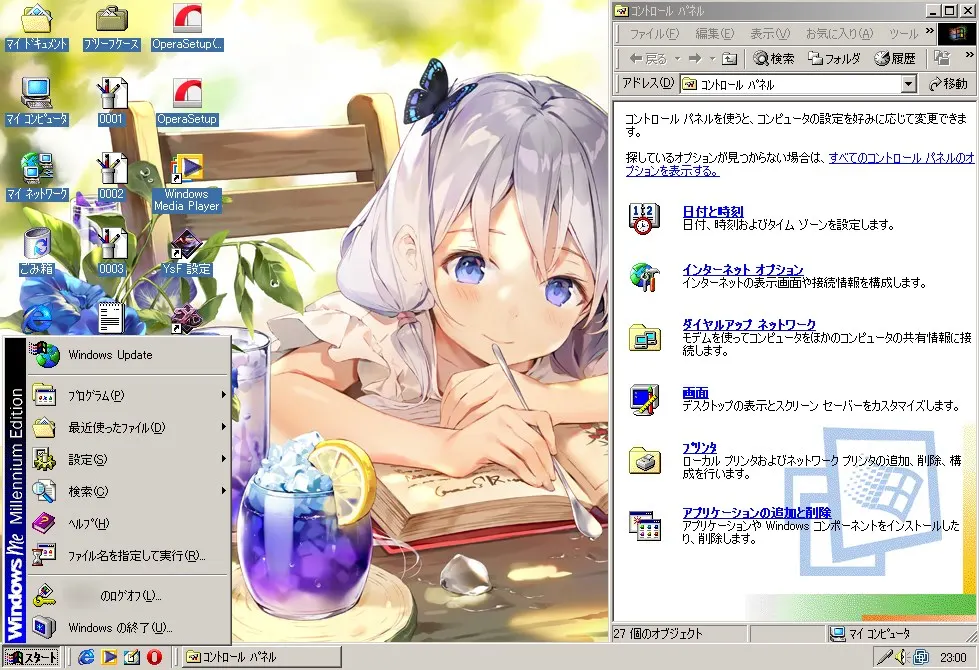979x670 pixels.
Task: Launch Internet Explorer from quick launch
Action: [86, 656]
